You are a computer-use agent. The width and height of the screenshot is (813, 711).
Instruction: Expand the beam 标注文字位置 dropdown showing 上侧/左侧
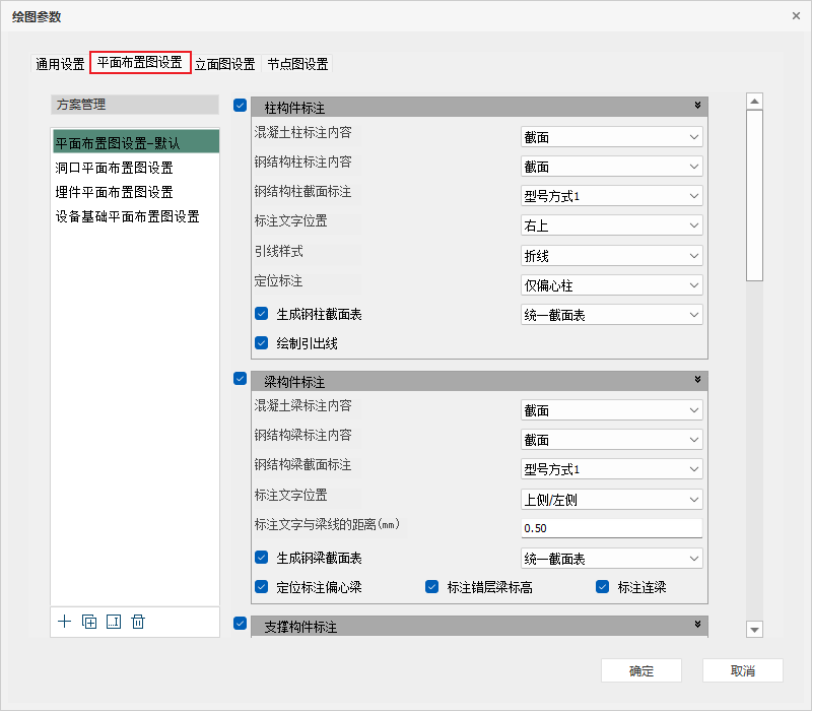611,499
